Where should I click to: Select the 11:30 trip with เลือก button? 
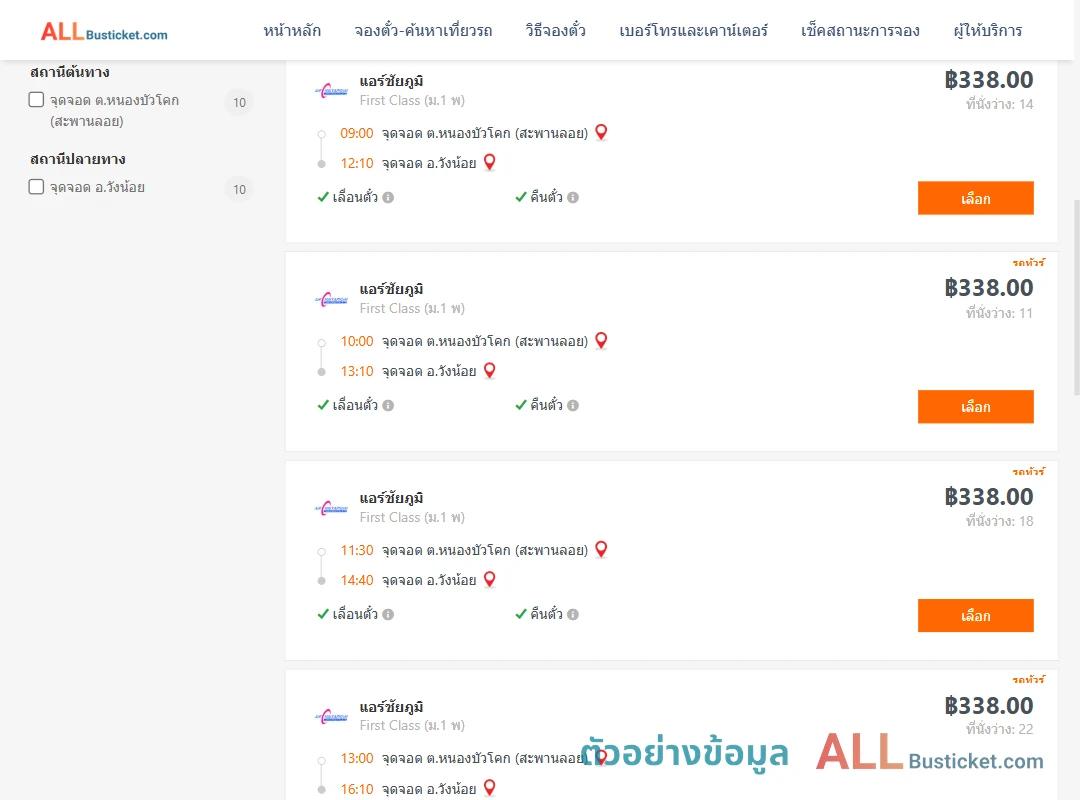point(975,615)
